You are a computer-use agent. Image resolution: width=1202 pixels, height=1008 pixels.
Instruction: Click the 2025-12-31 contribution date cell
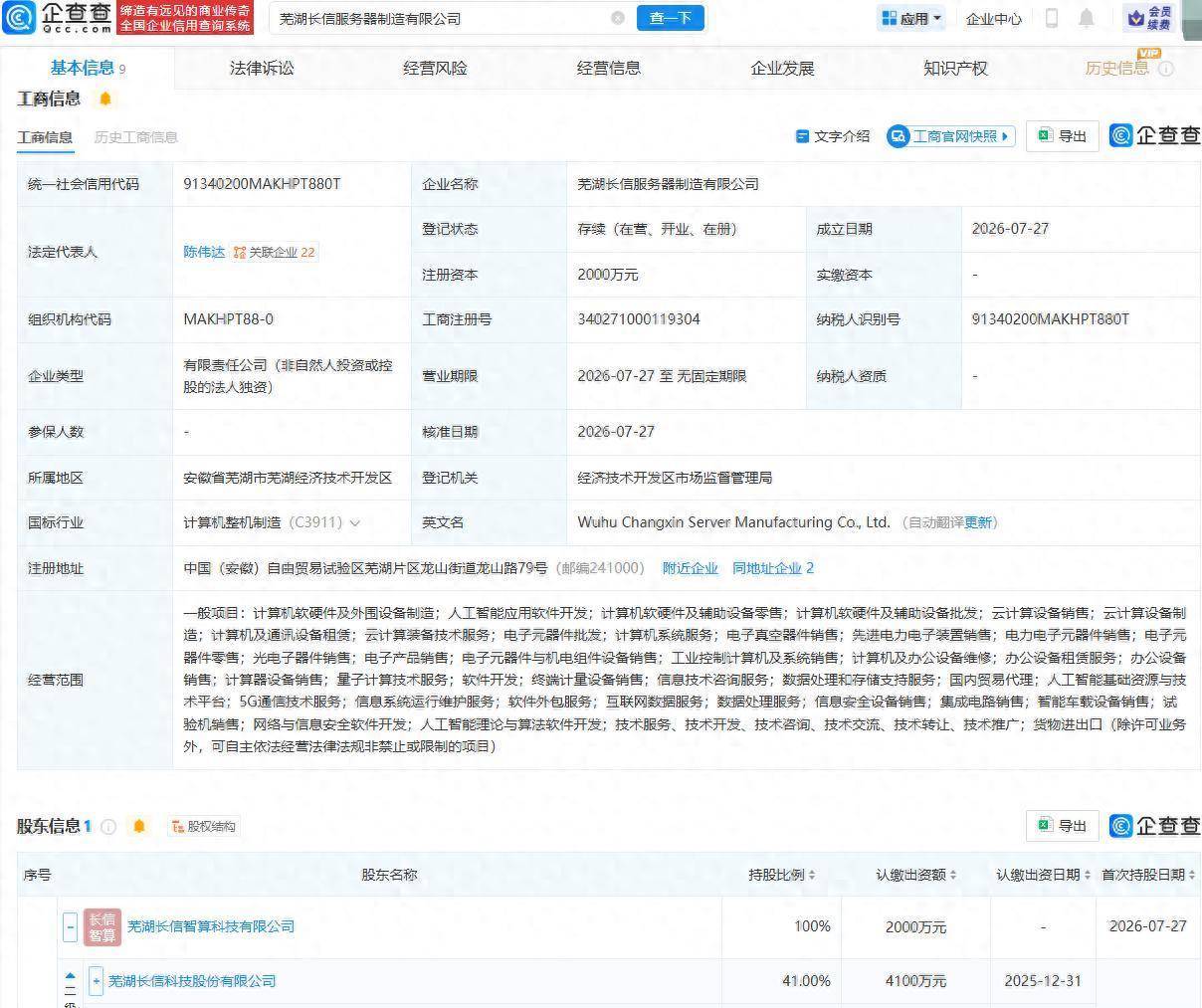1043,981
